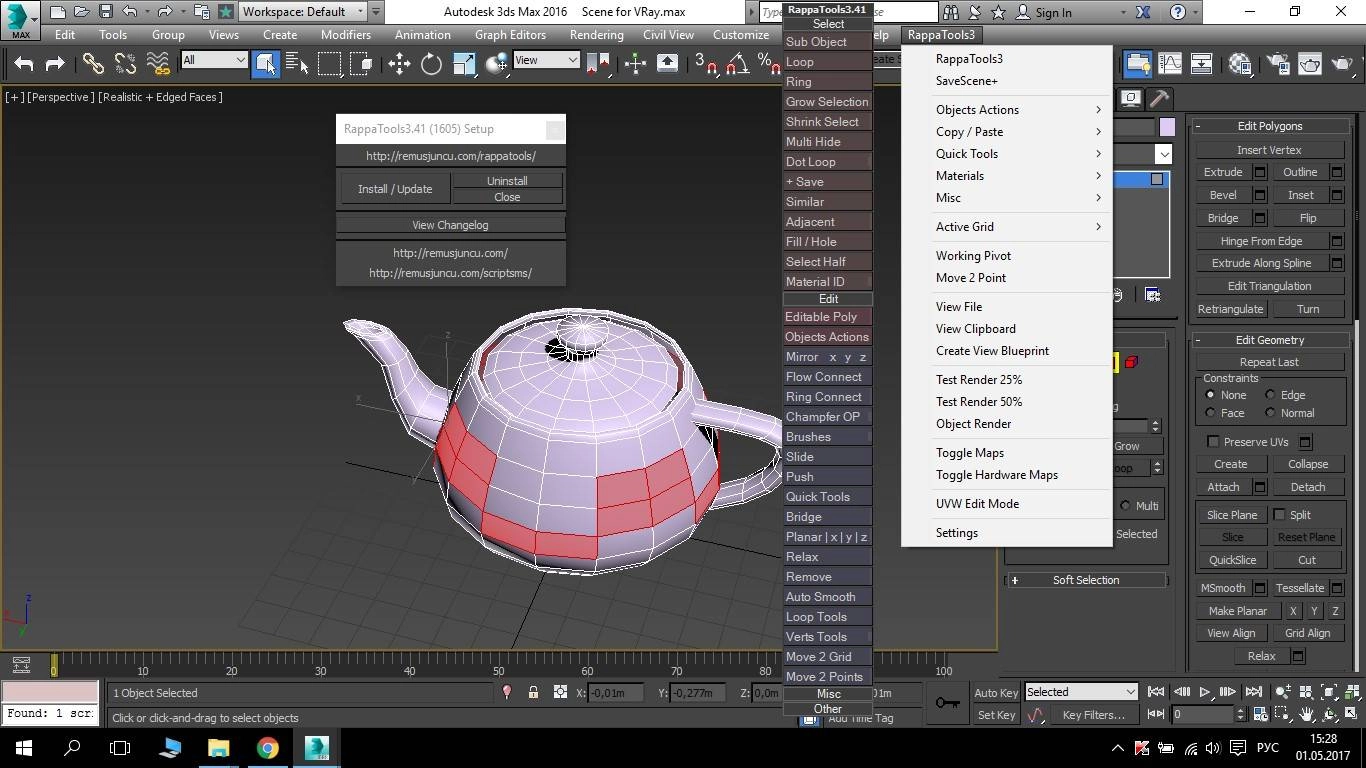
Task: Click Uninstall in RappaTools setup dialog
Action: (507, 181)
